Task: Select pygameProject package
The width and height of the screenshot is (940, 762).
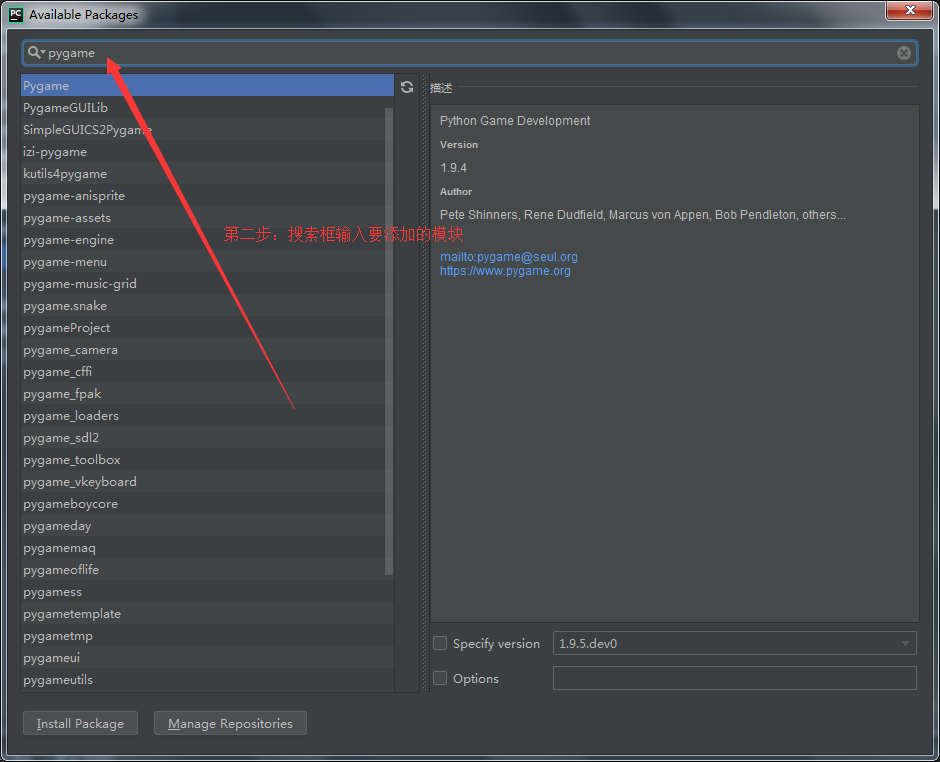Action: (207, 328)
